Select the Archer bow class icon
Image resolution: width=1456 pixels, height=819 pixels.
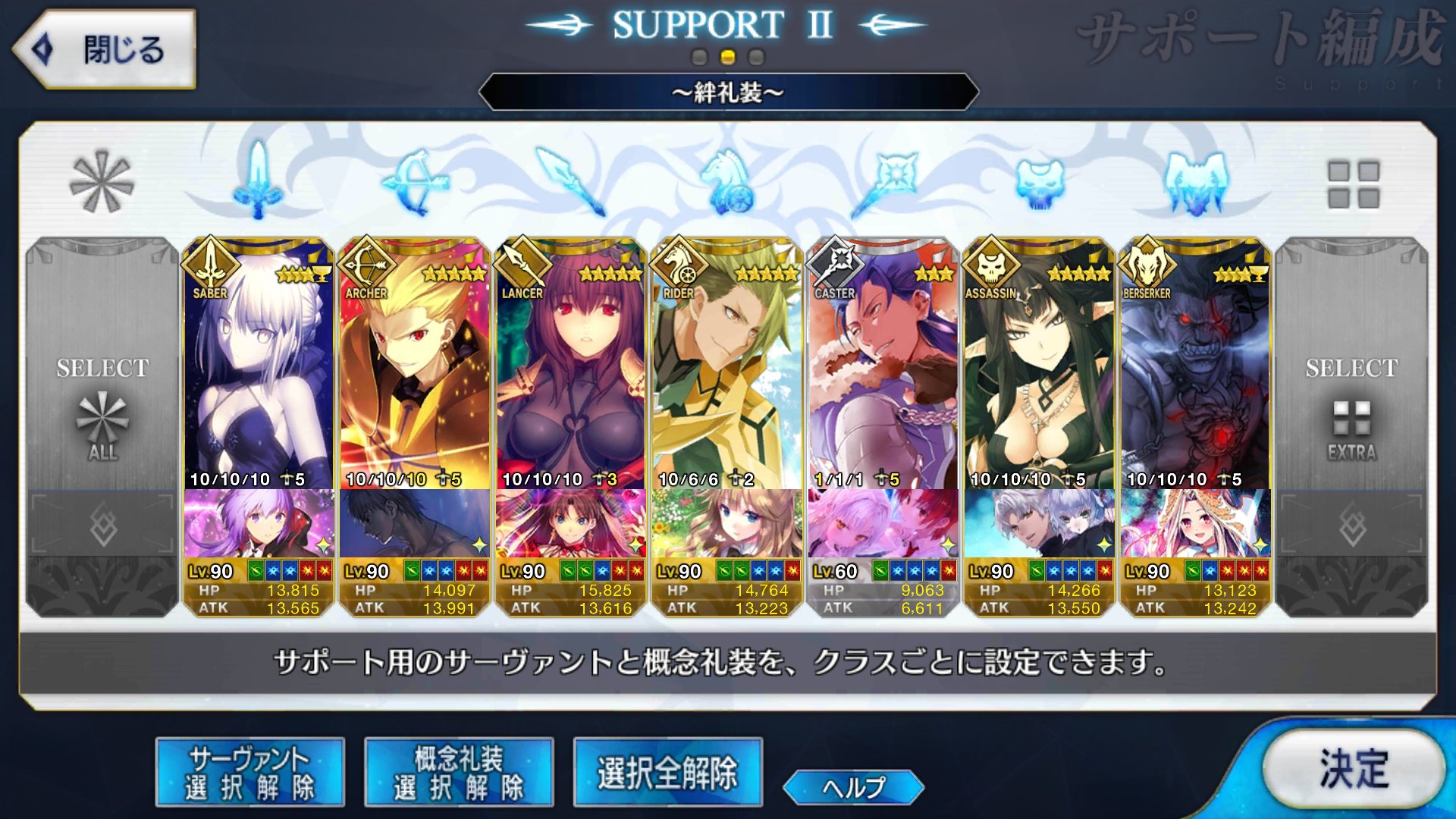coord(415,182)
